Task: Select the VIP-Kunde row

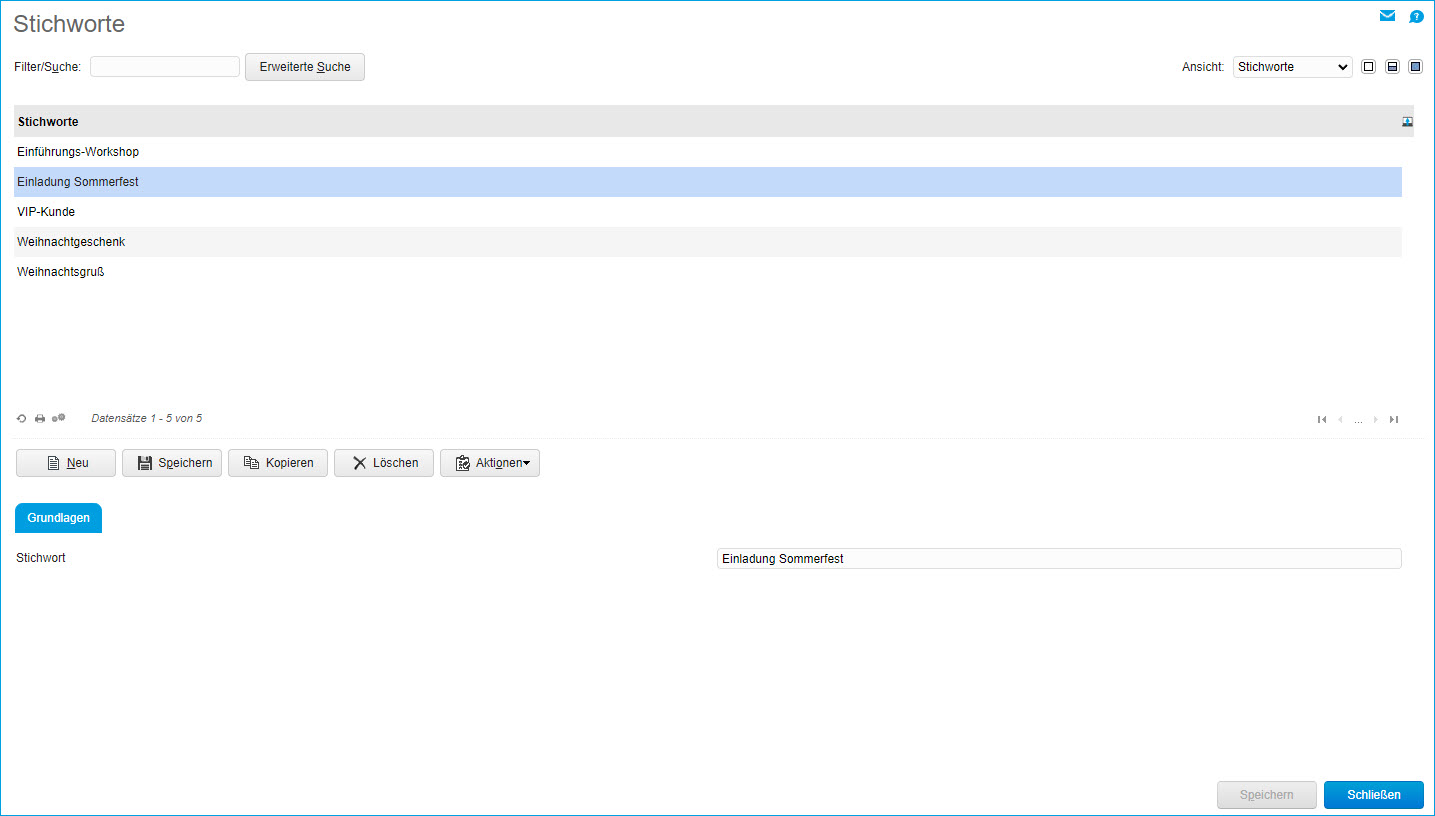Action: 708,212
